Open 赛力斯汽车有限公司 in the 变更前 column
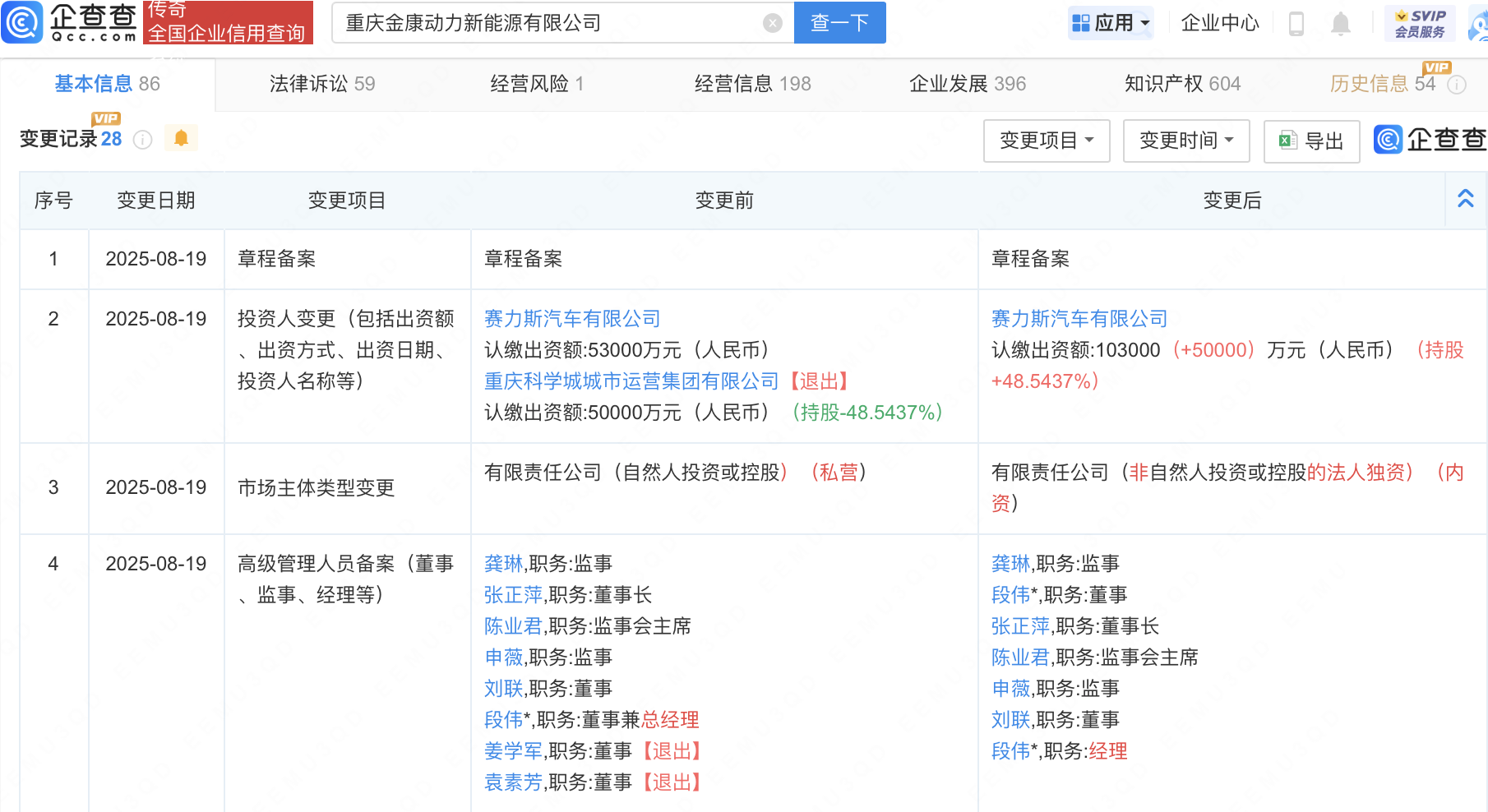This screenshot has height=812, width=1488. (572, 319)
